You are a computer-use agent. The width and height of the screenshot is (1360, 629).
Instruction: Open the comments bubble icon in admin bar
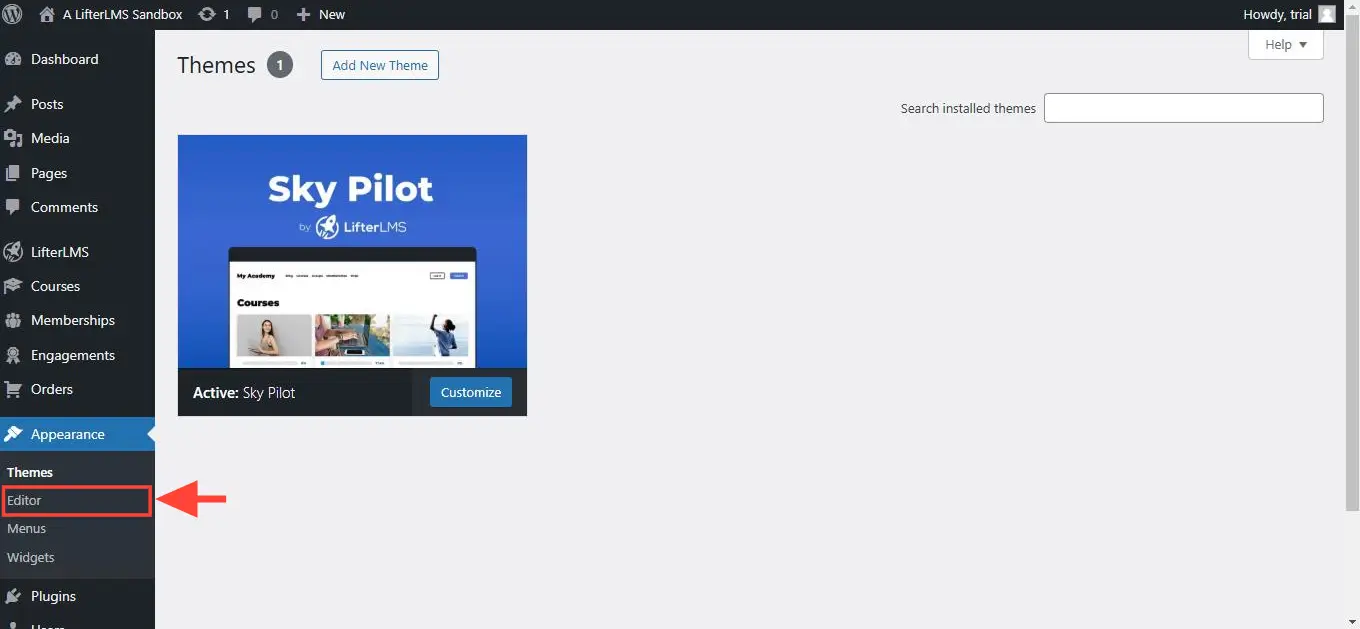coord(254,14)
